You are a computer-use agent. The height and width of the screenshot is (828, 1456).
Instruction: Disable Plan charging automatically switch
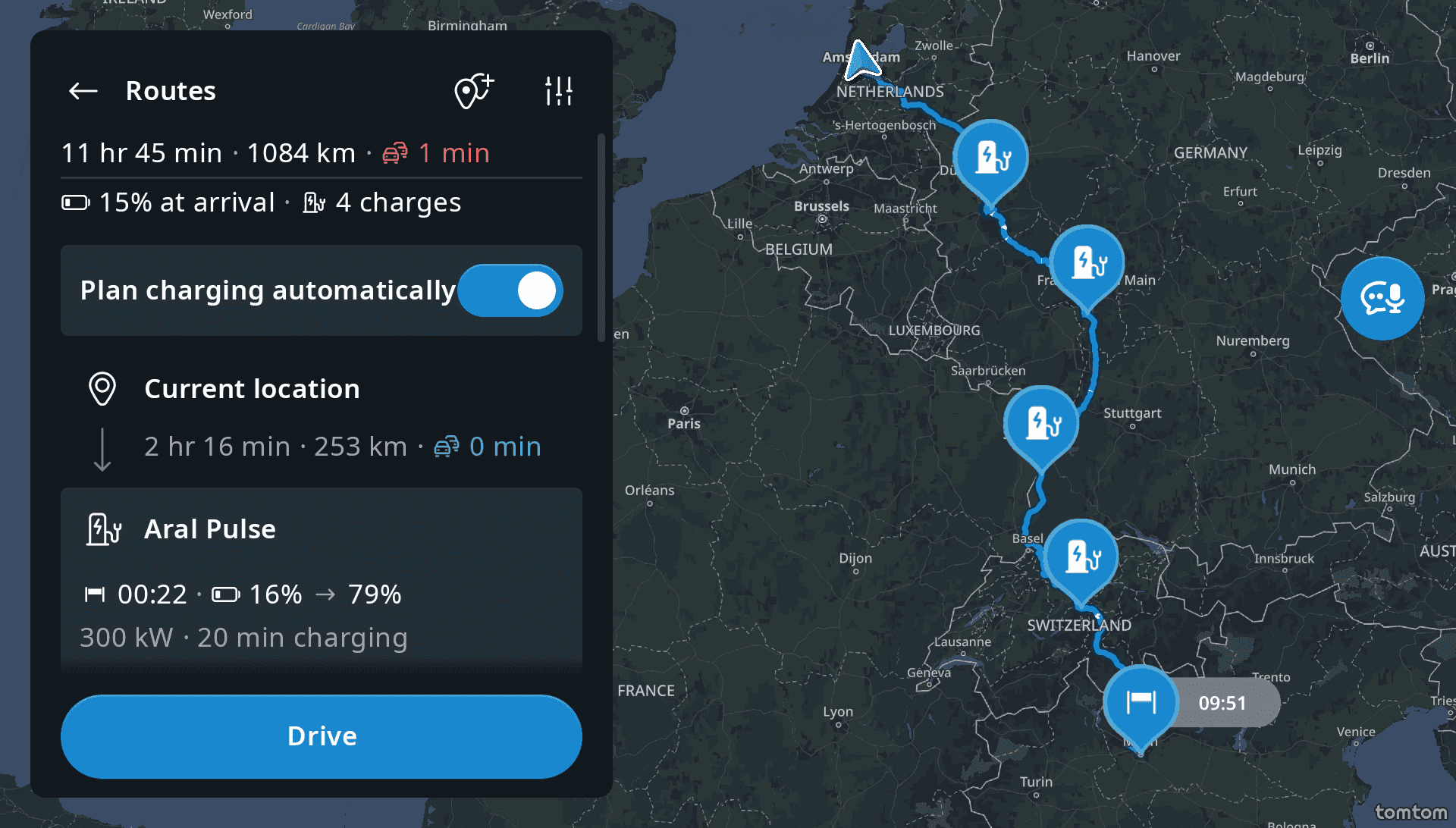pyautogui.click(x=510, y=290)
